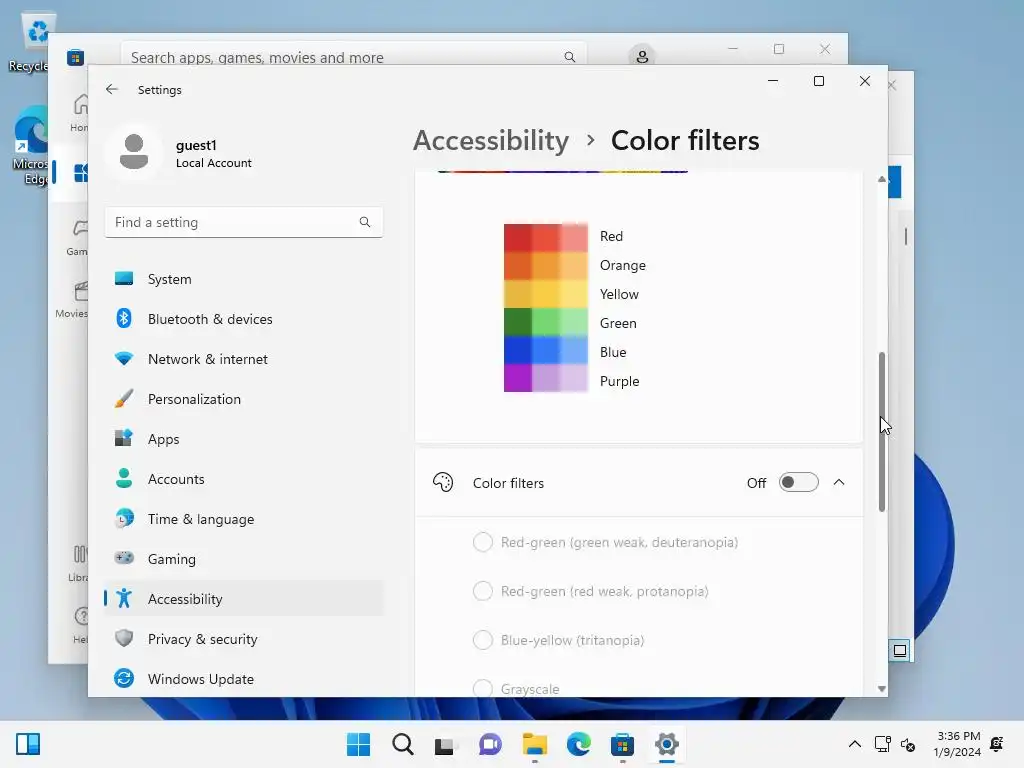Click the Settings back arrow
Image resolution: width=1024 pixels, height=768 pixels.
click(112, 89)
